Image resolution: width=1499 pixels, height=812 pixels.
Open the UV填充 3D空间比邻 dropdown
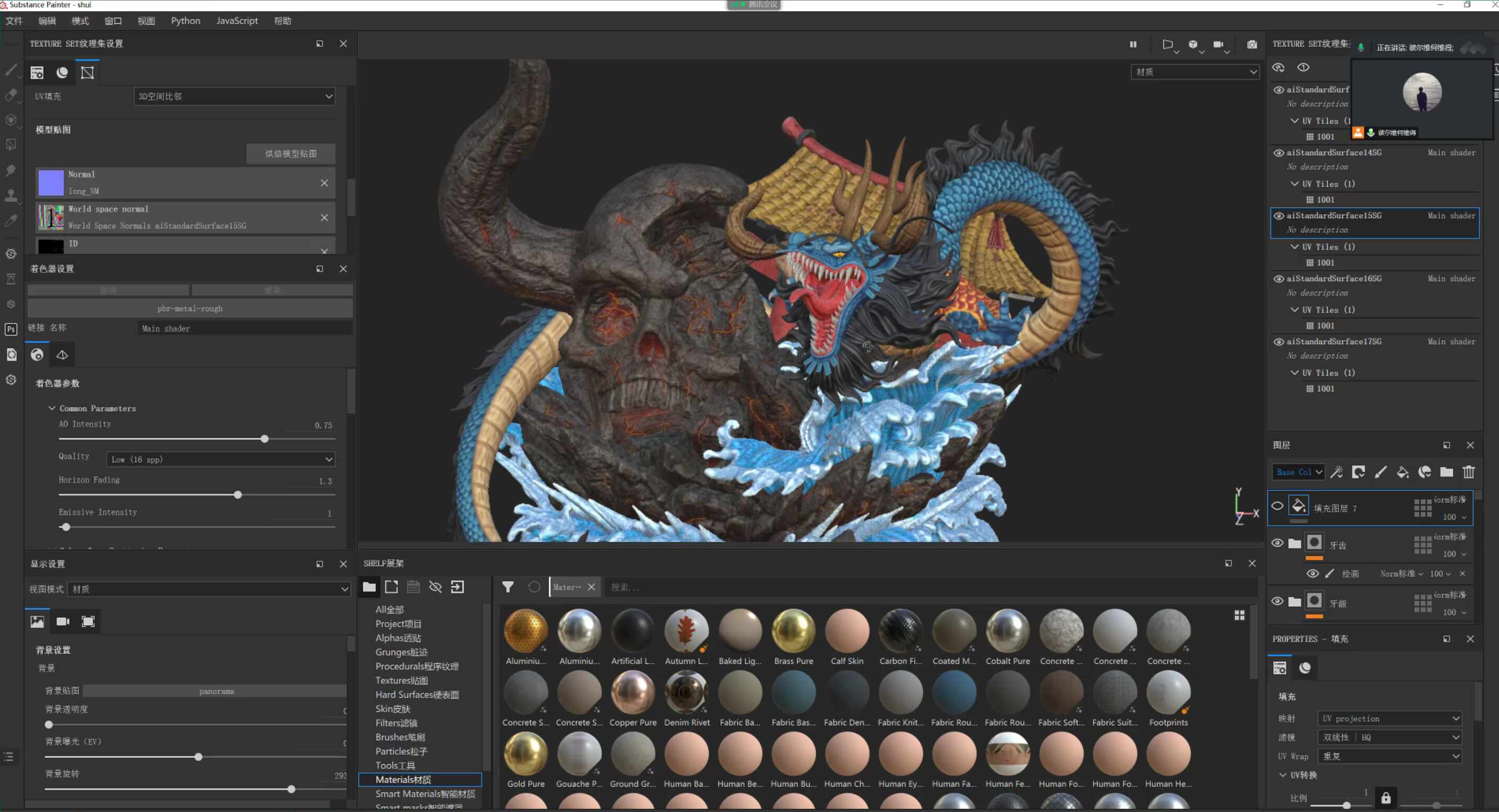coord(235,97)
